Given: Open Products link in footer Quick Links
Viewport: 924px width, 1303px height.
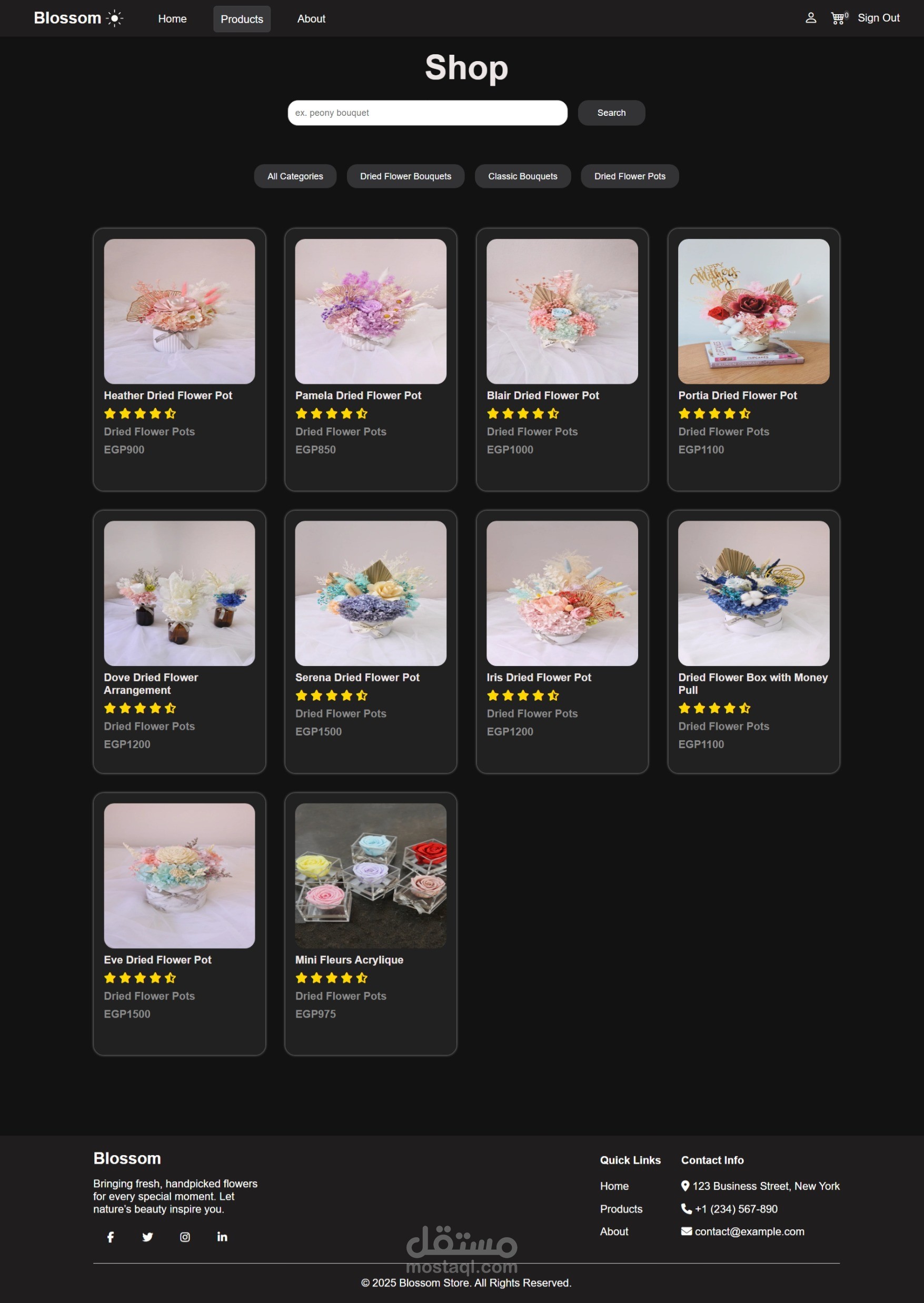Looking at the screenshot, I should tap(621, 1209).
